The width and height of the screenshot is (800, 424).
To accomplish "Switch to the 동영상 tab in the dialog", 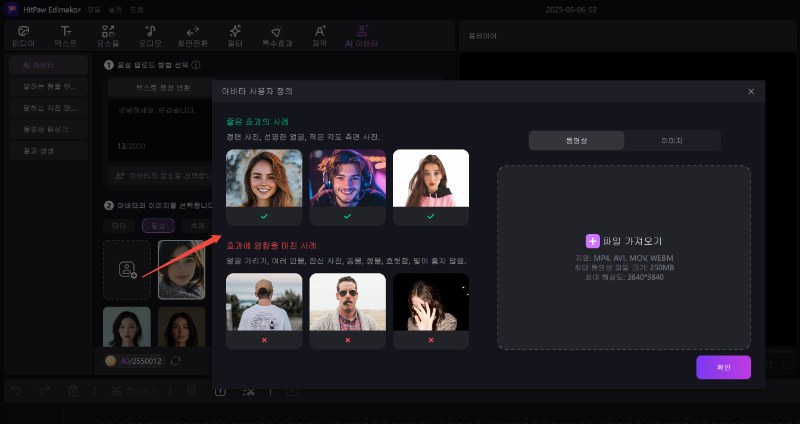I will (x=577, y=140).
